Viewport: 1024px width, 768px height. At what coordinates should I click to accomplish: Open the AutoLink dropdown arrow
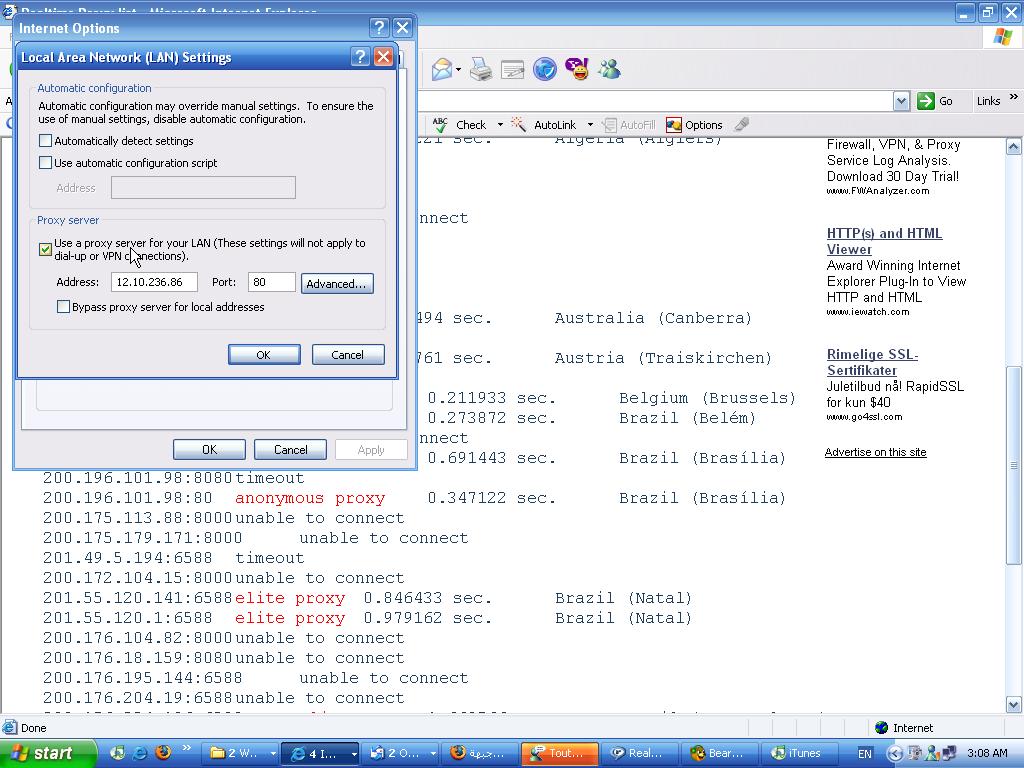click(x=590, y=125)
